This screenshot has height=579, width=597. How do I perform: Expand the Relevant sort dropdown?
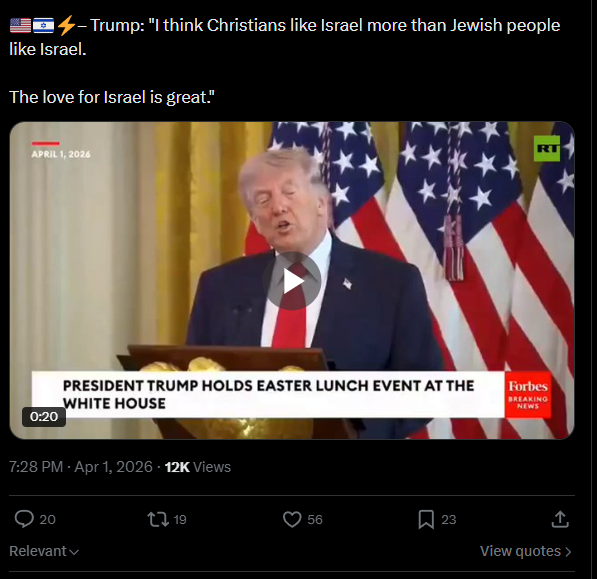pos(44,551)
